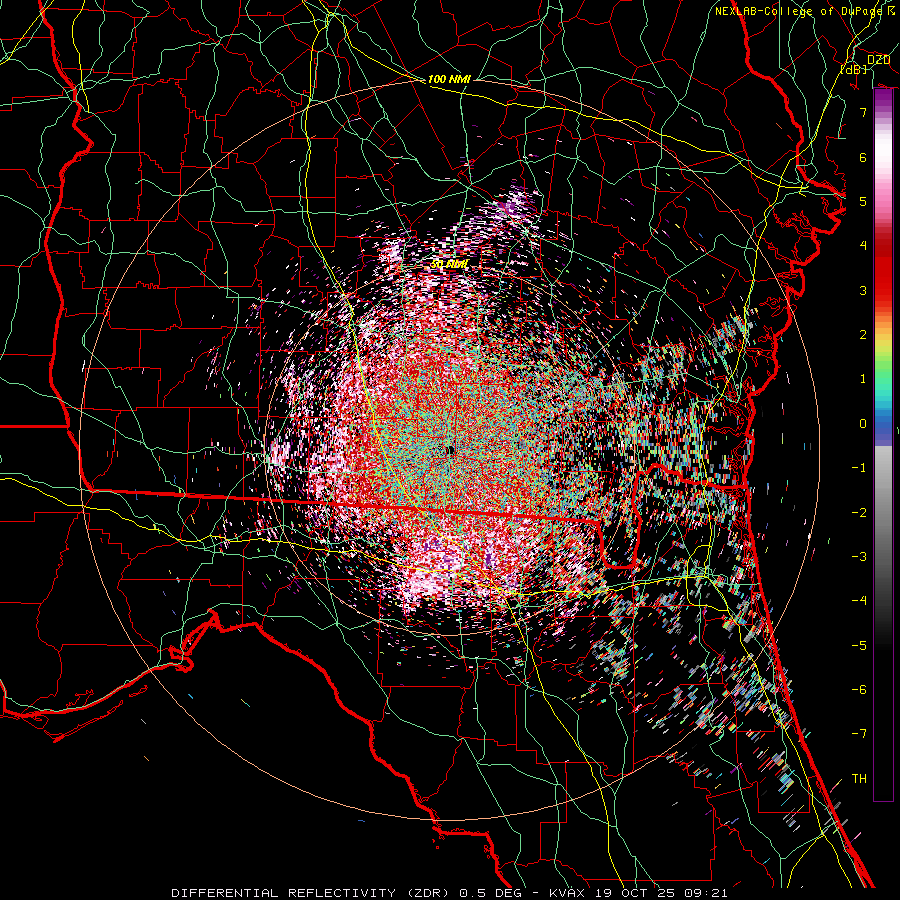
Task: Click the bottom caption reading DIFFERENTIAL REFLECTIVITY (ZDR)
Action: click(312, 893)
